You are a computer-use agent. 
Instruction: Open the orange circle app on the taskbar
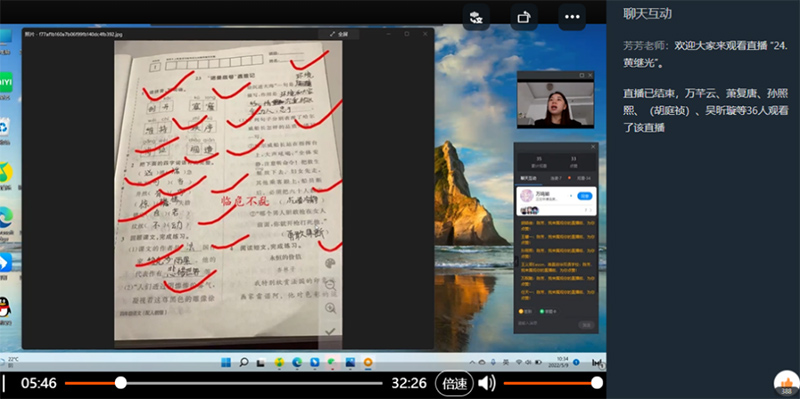pyautogui.click(x=368, y=362)
